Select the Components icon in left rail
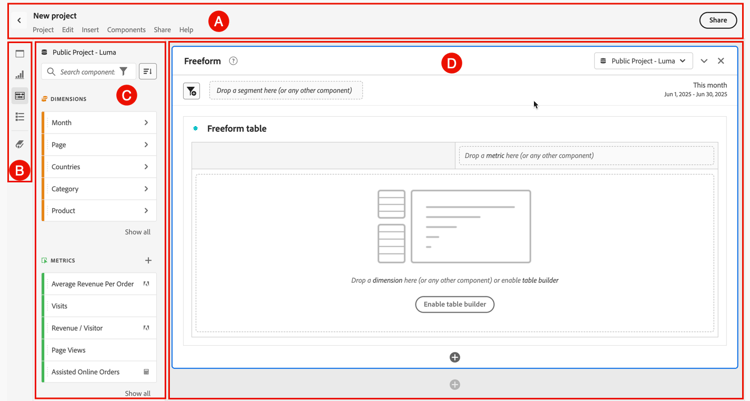The height and width of the screenshot is (401, 750). [20, 96]
